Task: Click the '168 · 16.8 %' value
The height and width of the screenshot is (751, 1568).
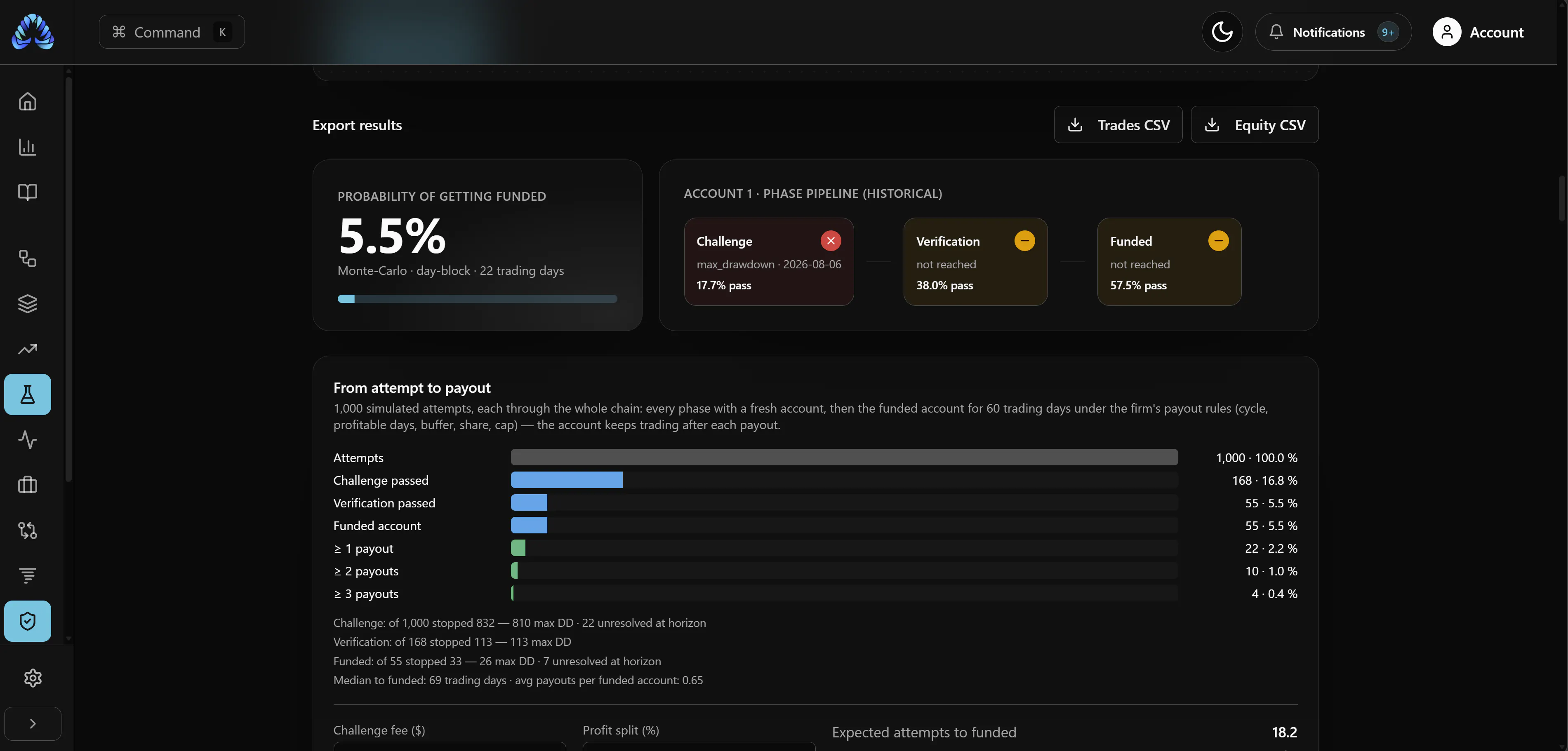Action: pyautogui.click(x=1264, y=480)
